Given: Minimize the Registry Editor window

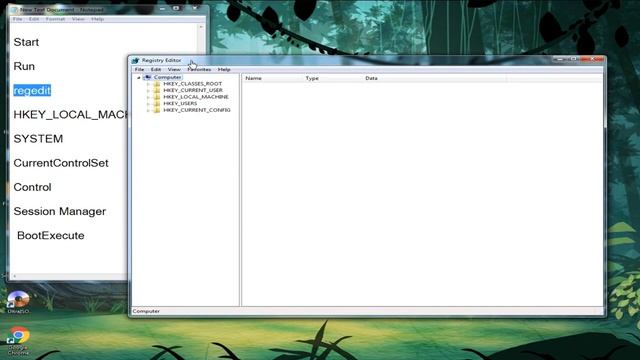Looking at the screenshot, I should (560, 59).
